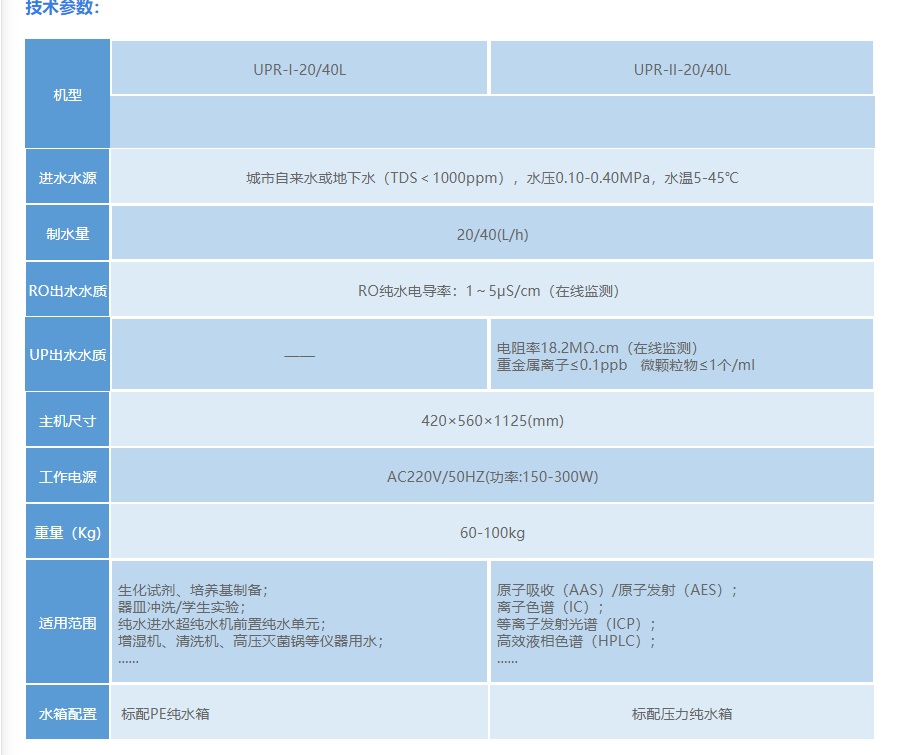
Task: Click the 高效液相色谱（HPLC） text line
Action: pyautogui.click(x=576, y=641)
